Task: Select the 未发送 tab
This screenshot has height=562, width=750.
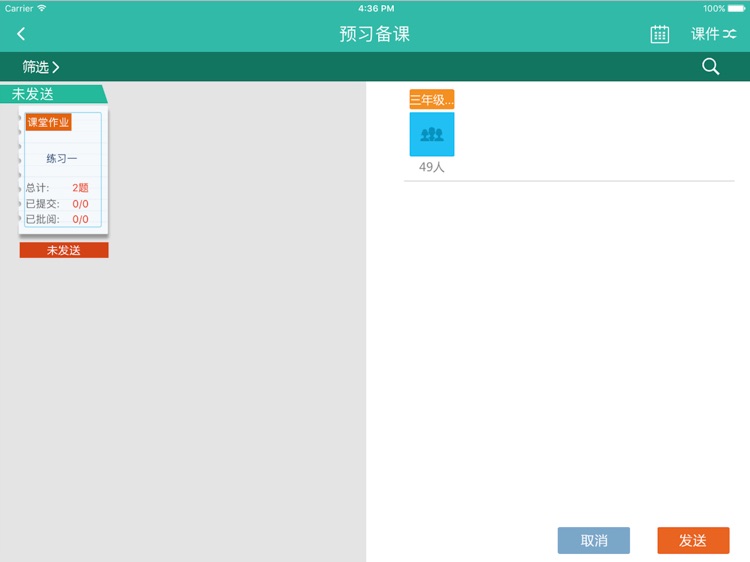Action: pyautogui.click(x=53, y=94)
